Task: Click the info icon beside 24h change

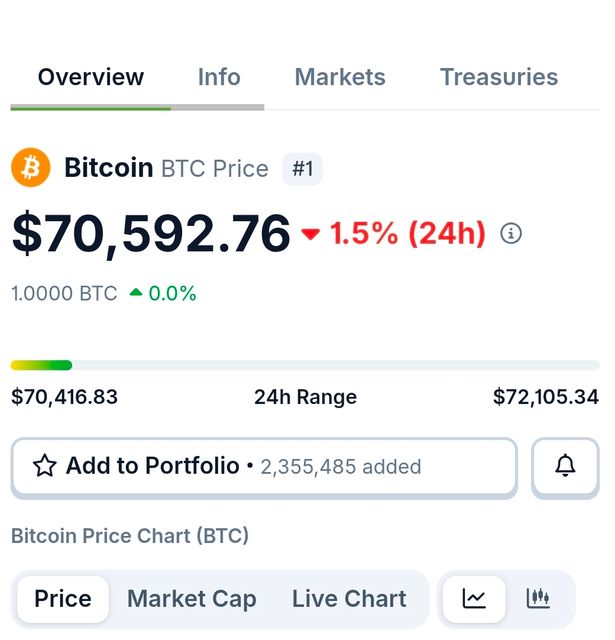Action: click(511, 234)
